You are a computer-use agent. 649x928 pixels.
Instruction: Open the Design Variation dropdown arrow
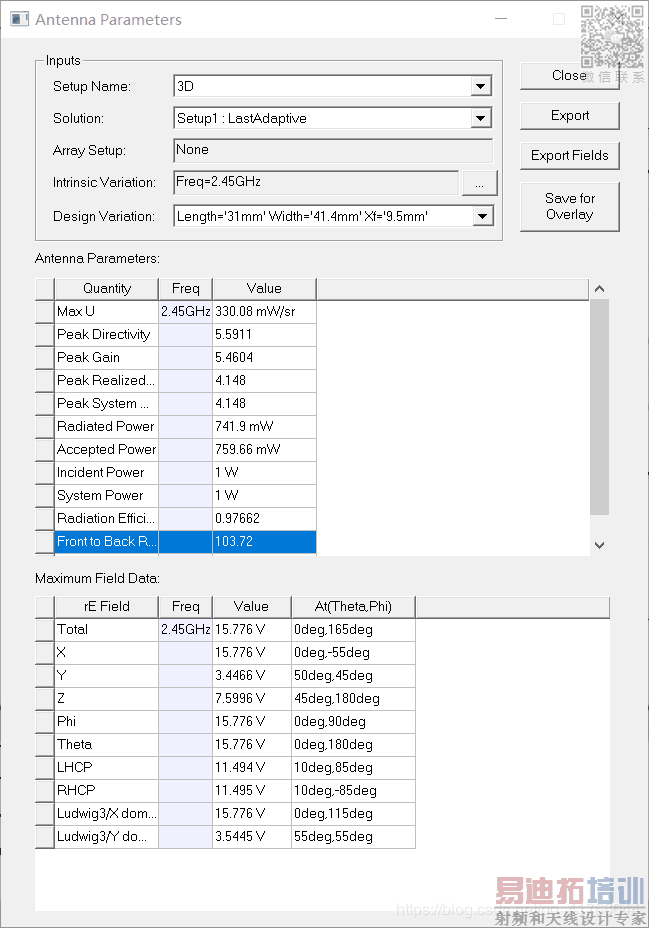(x=482, y=216)
